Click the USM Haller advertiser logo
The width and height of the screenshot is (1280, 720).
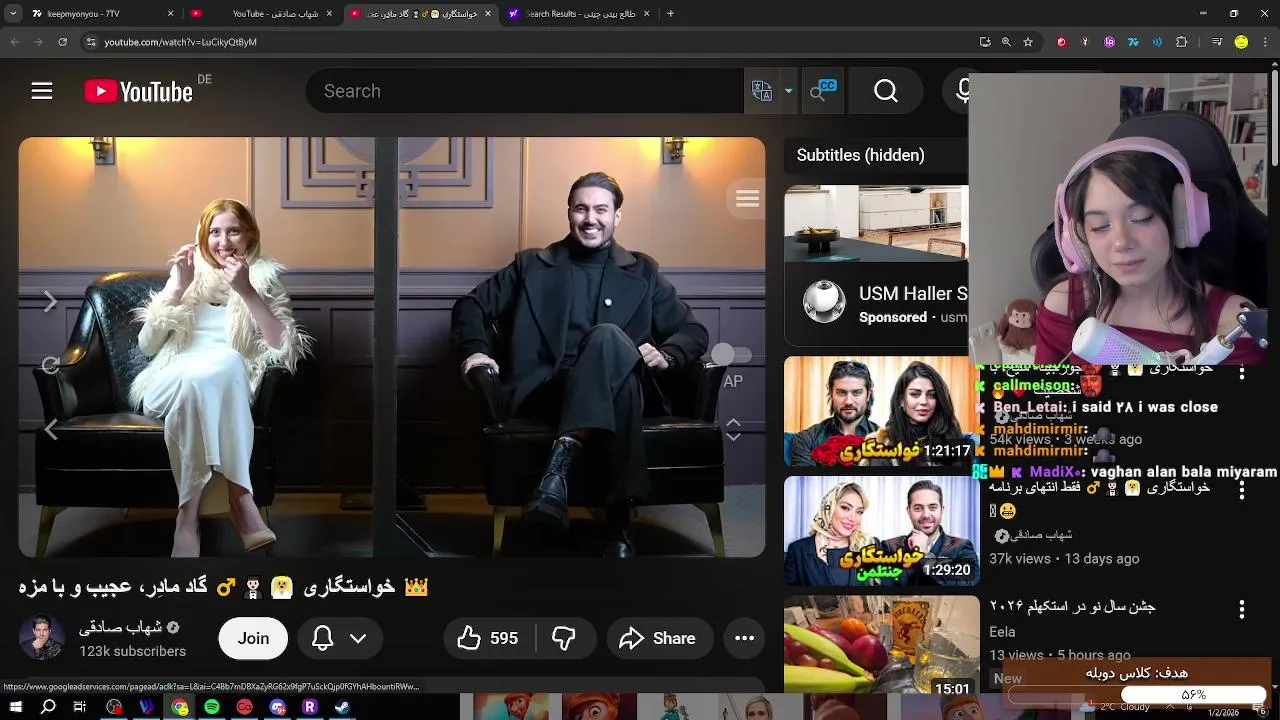coord(824,302)
